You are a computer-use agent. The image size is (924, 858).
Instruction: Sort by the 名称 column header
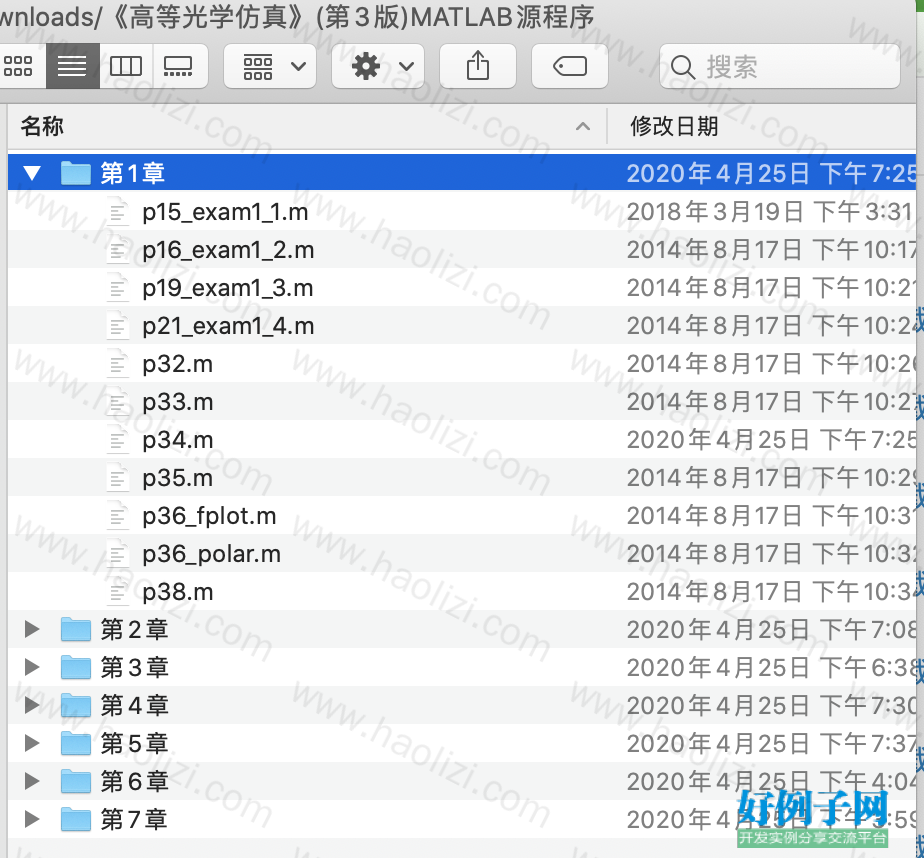(306, 126)
